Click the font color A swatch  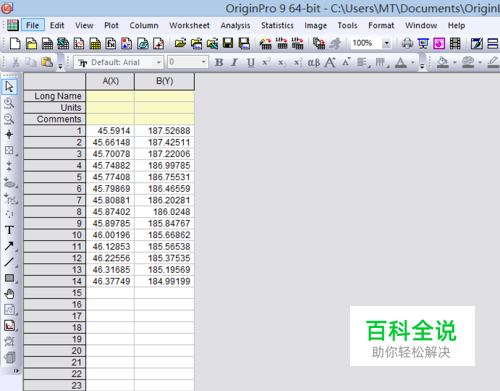click(x=401, y=62)
